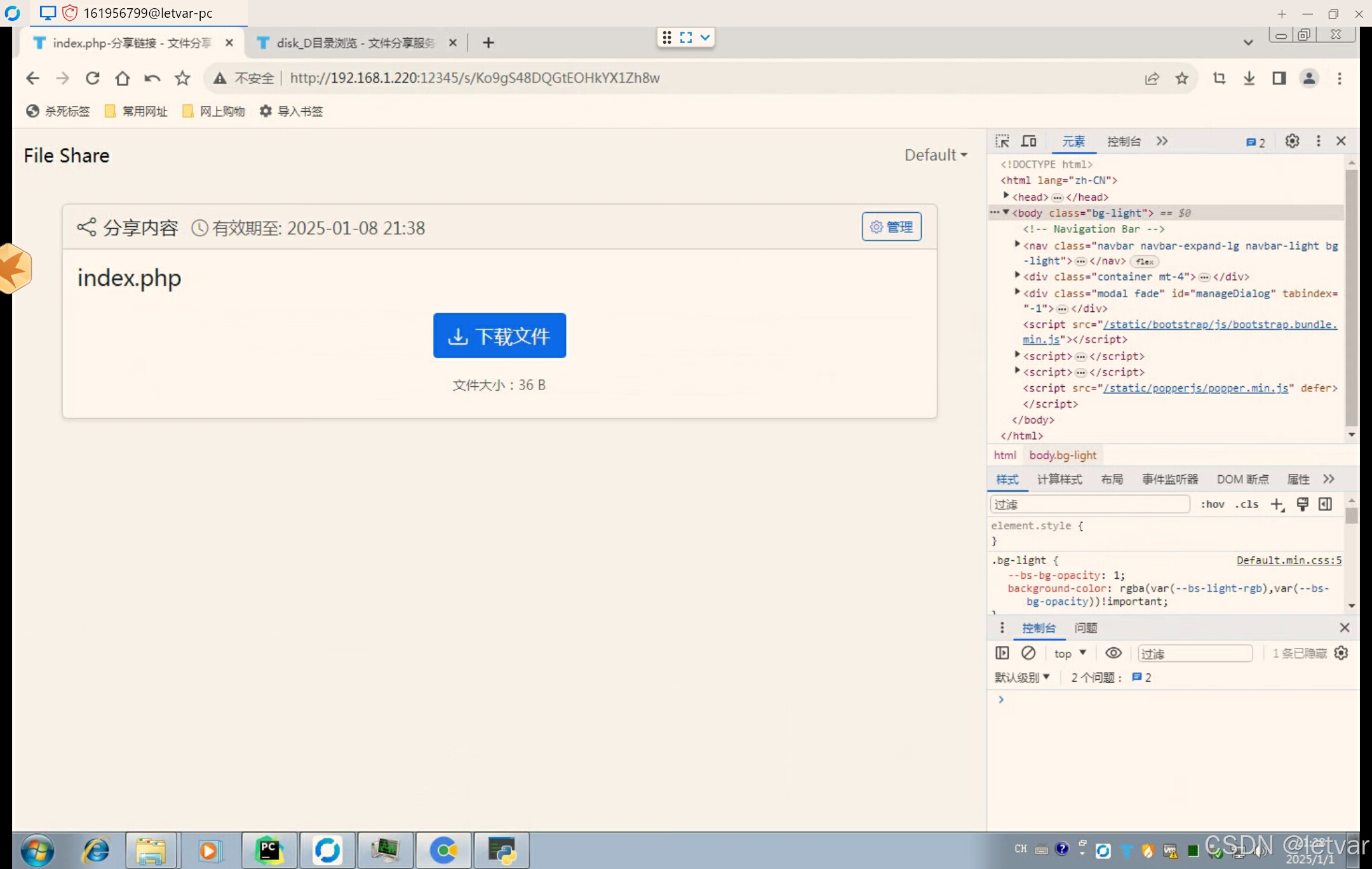Click the DevTools issues count badge

tap(1256, 142)
